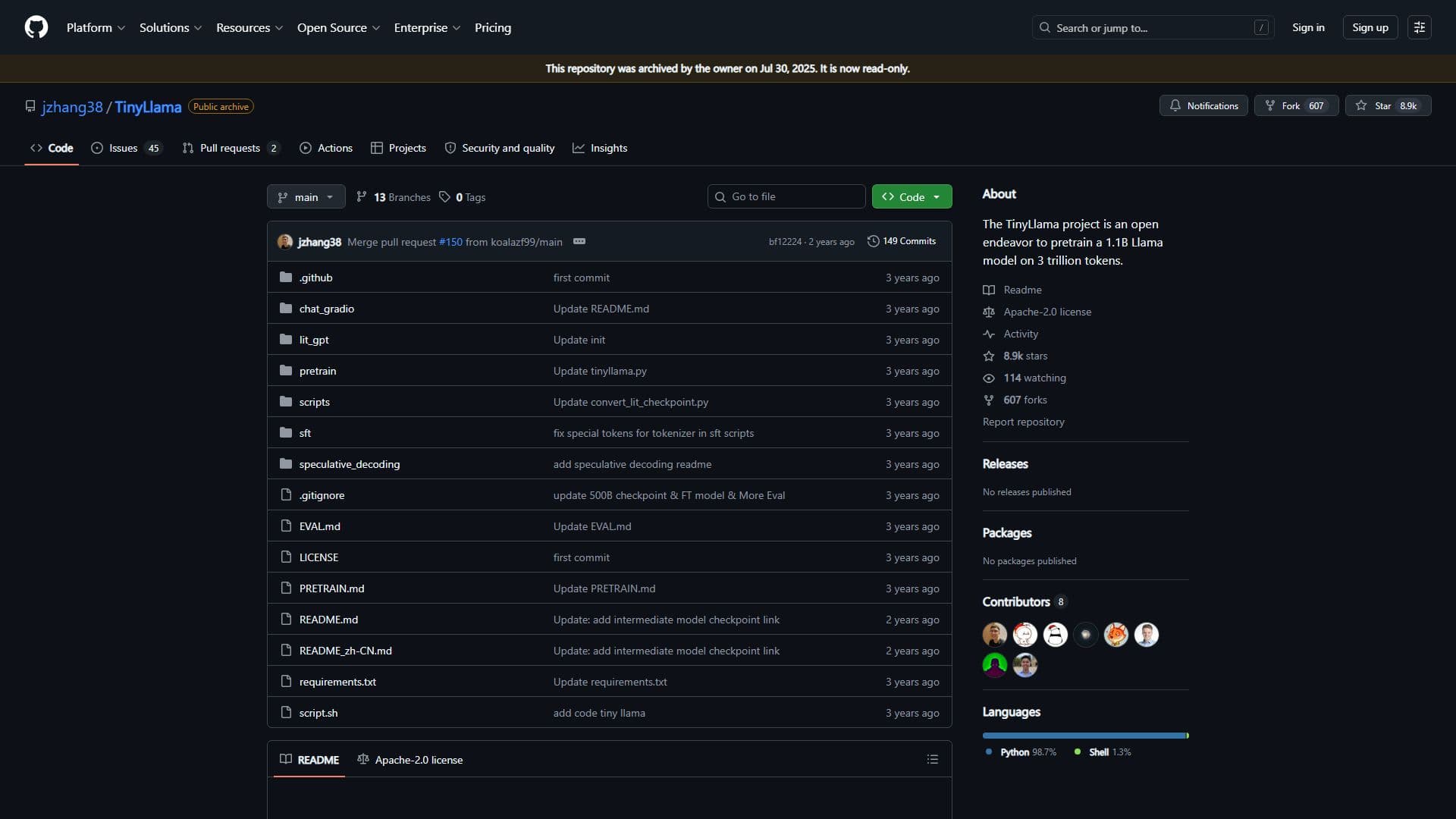The image size is (1456, 819).
Task: Click the Sign in link
Action: pyautogui.click(x=1308, y=27)
